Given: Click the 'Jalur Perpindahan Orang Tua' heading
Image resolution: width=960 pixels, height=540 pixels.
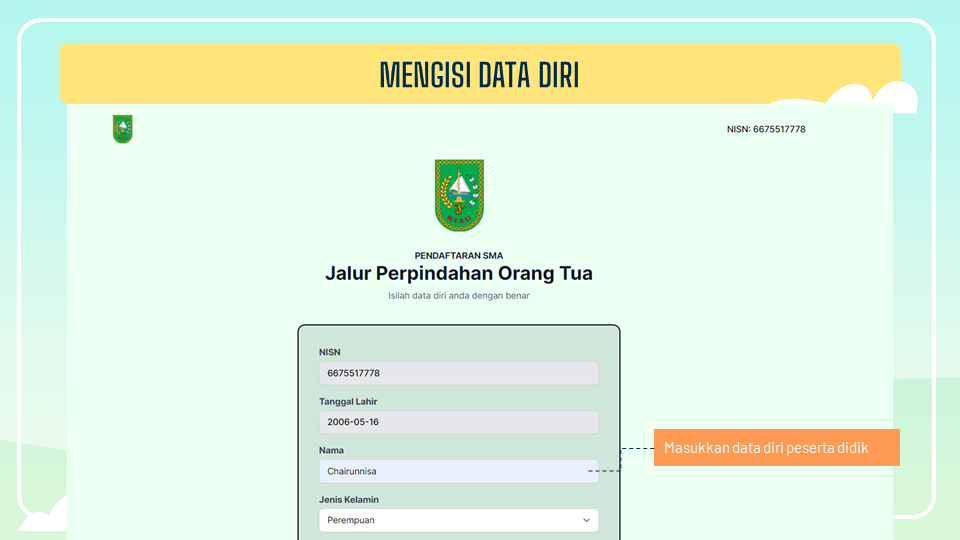Looking at the screenshot, I should 458,273.
